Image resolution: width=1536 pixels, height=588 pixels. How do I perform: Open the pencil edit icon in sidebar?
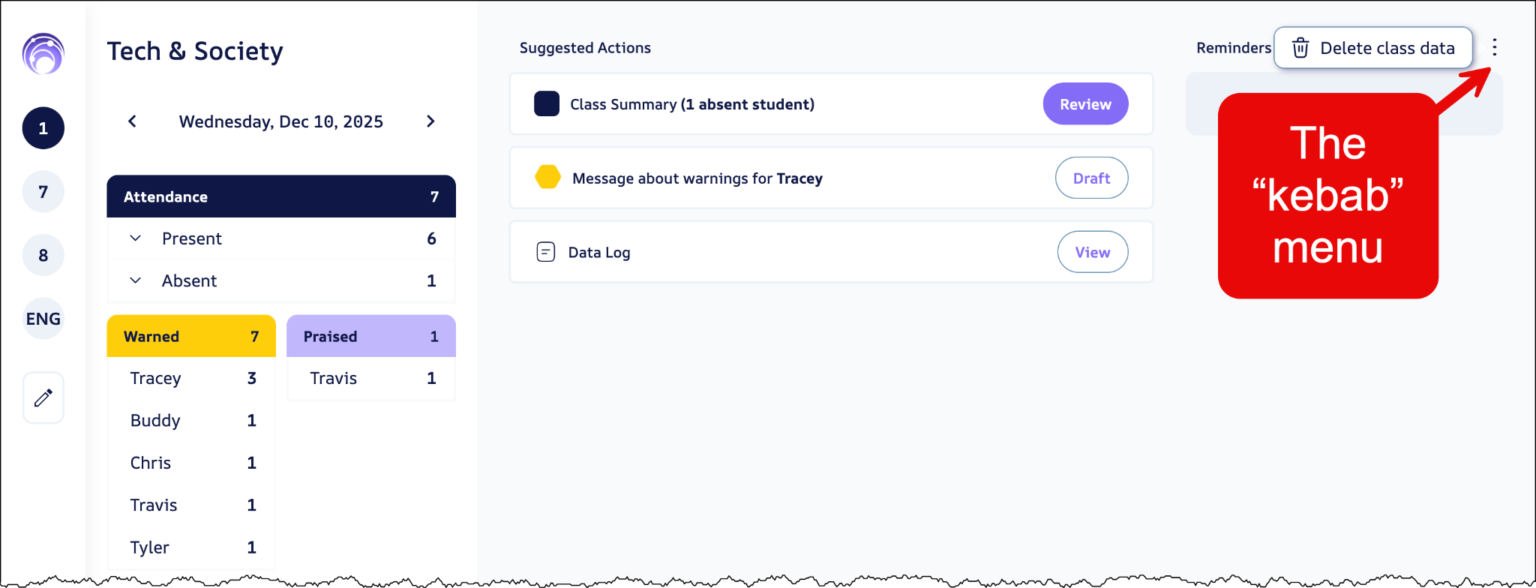click(43, 398)
